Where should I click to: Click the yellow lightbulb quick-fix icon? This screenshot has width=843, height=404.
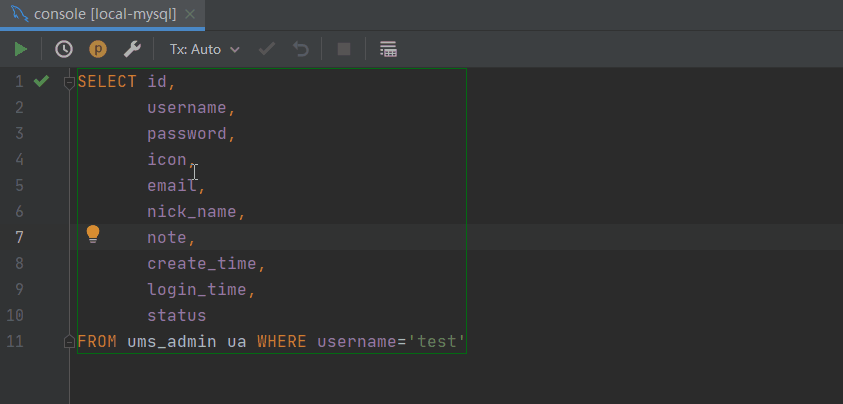tap(93, 235)
